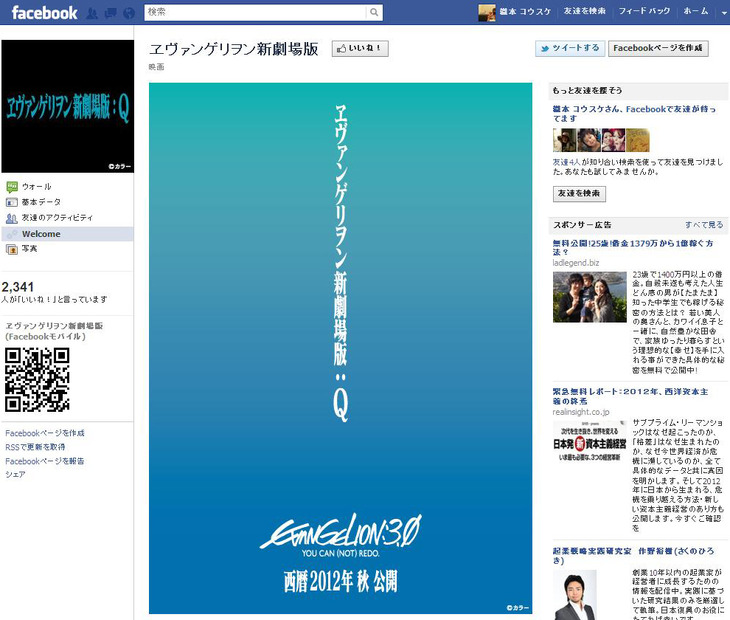Image resolution: width=730 pixels, height=620 pixels.
Task: Click the search magnifier button
Action: (374, 13)
